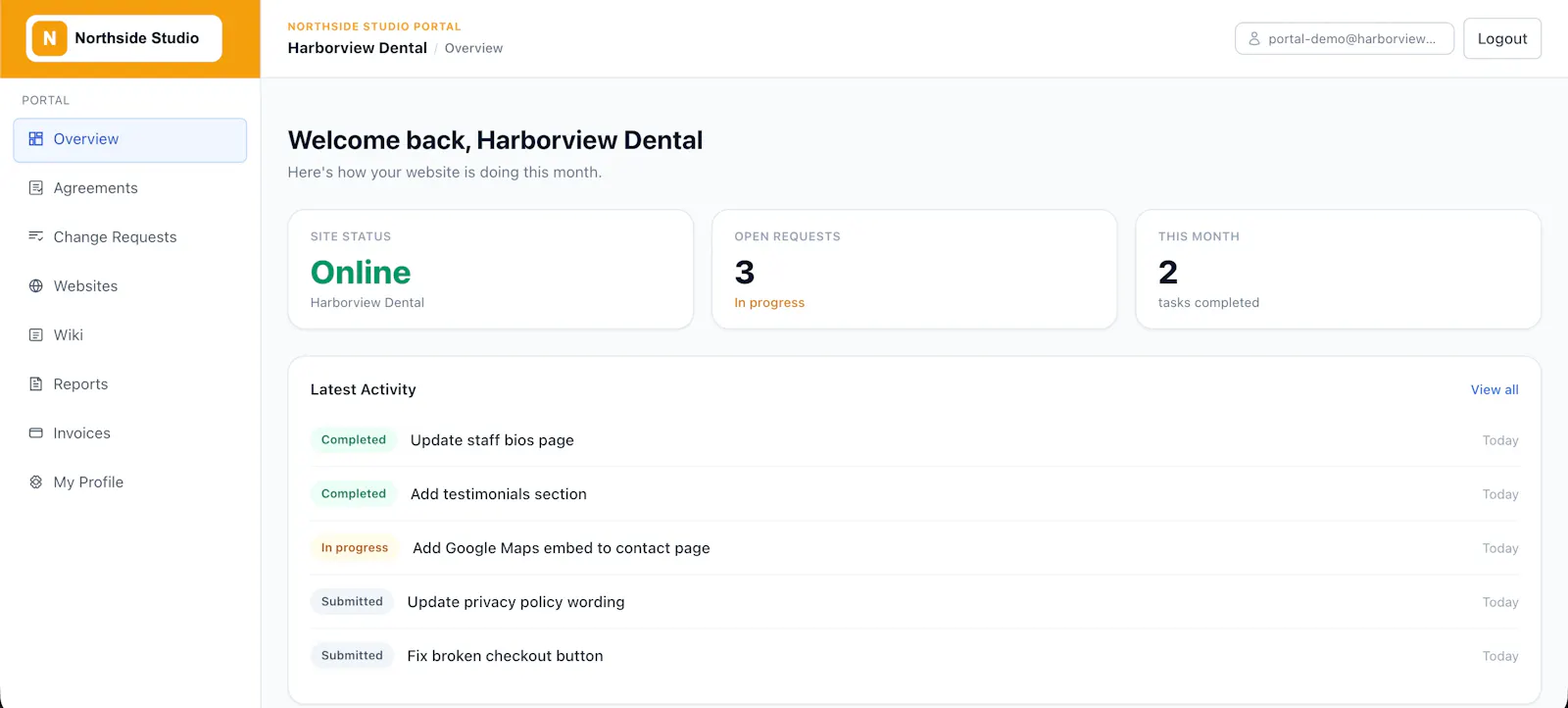Click the orange N logo icon
1568x708 pixels.
pos(49,38)
